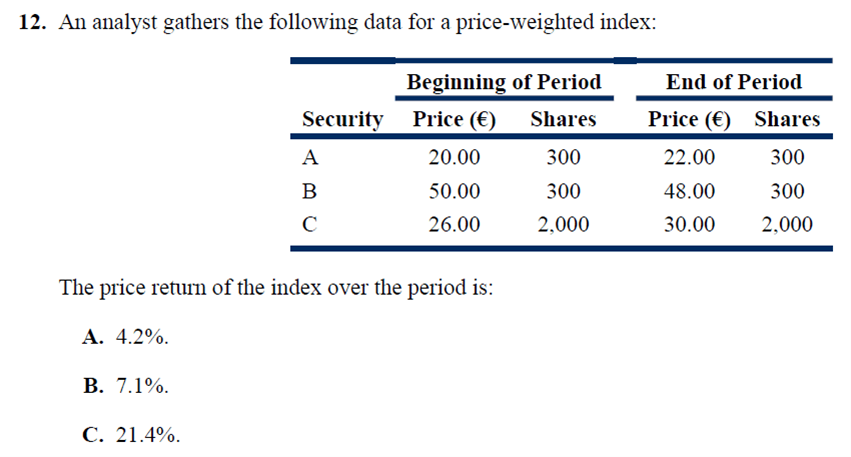Click the "End of Period" table header
Screen dimensions: 851x457
(733, 82)
